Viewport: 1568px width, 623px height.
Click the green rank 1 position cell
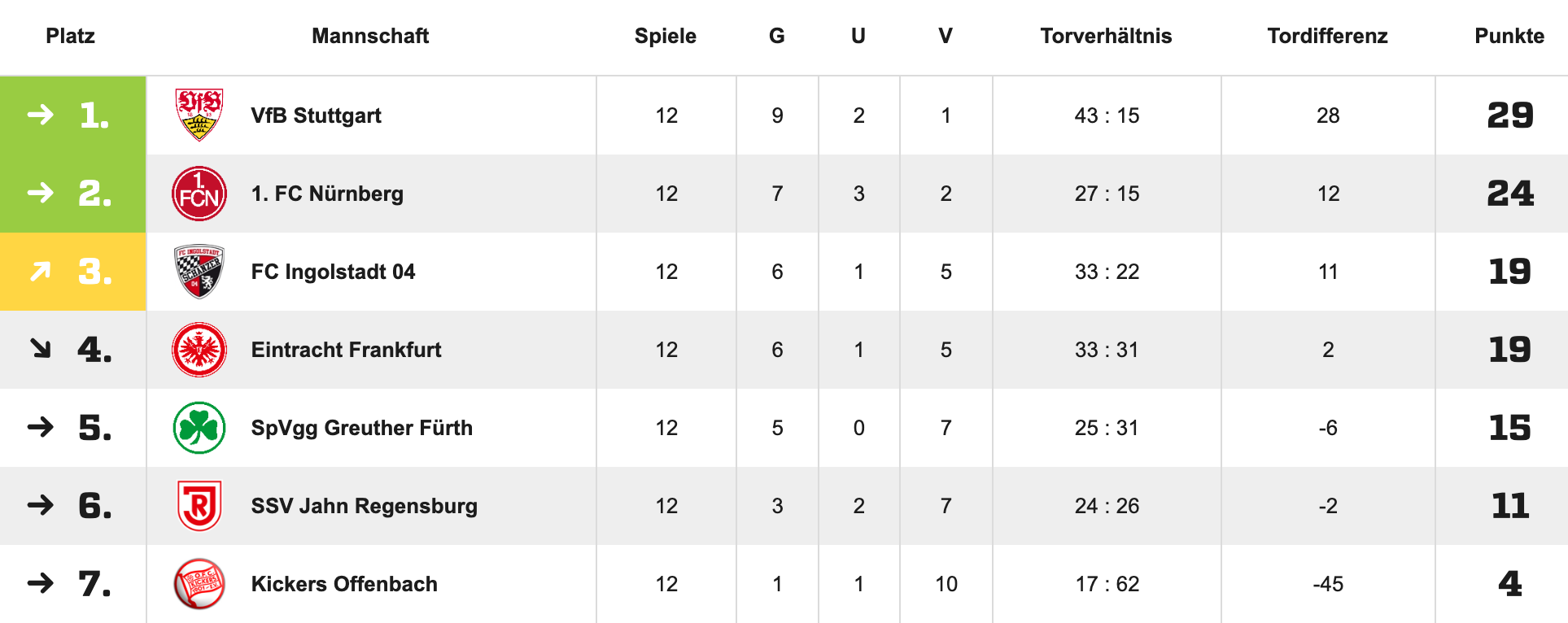tap(72, 115)
